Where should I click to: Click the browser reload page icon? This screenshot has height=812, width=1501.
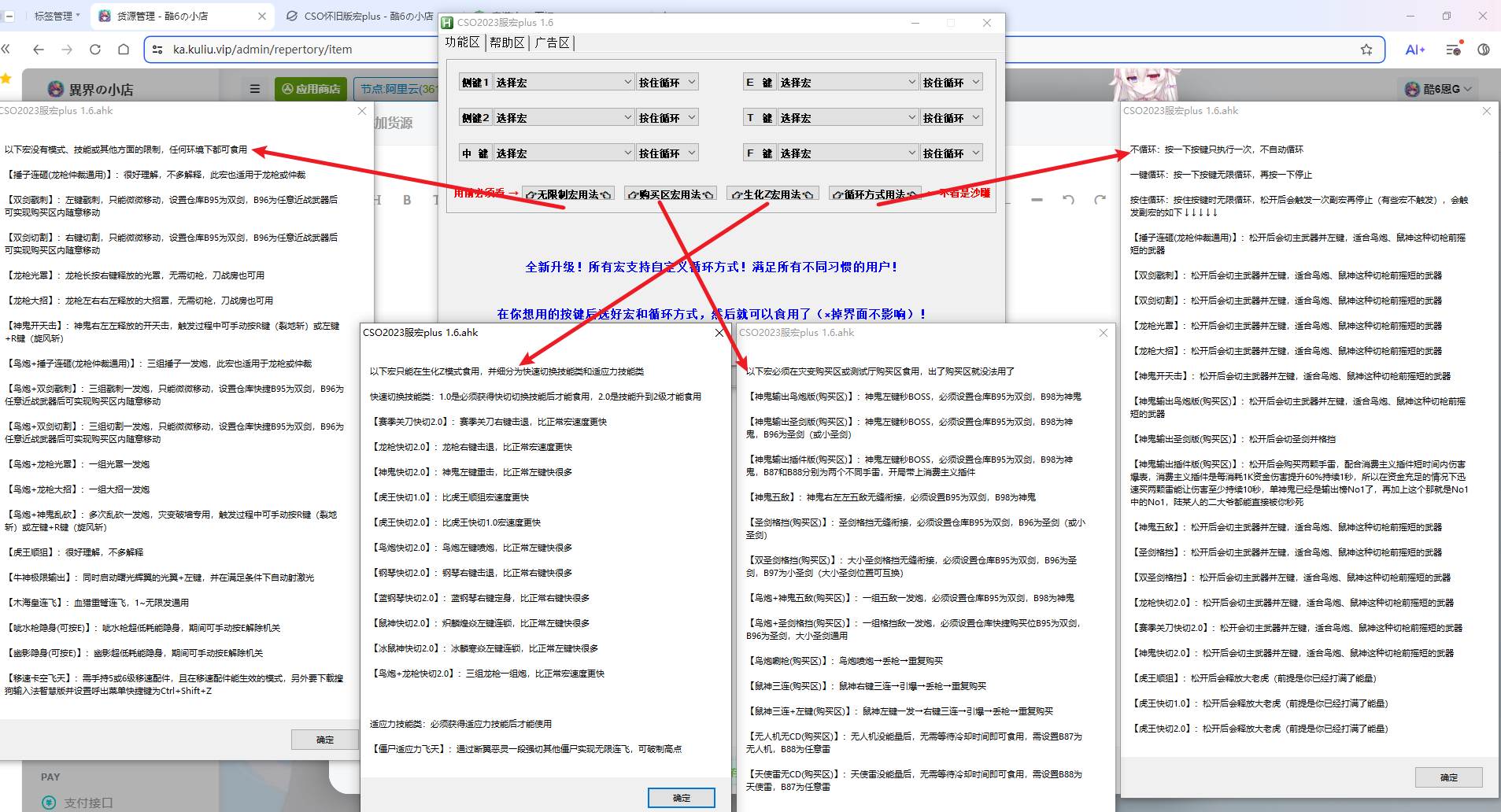(x=95, y=50)
